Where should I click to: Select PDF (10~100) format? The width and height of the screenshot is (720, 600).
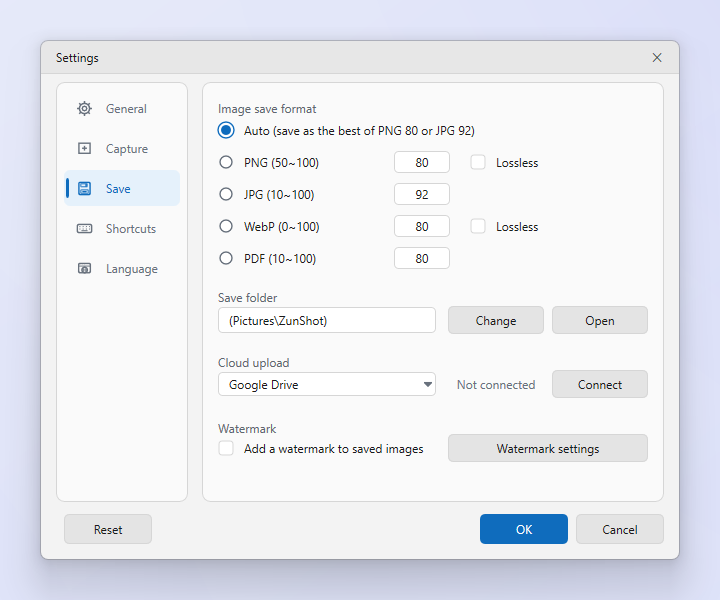click(x=226, y=258)
